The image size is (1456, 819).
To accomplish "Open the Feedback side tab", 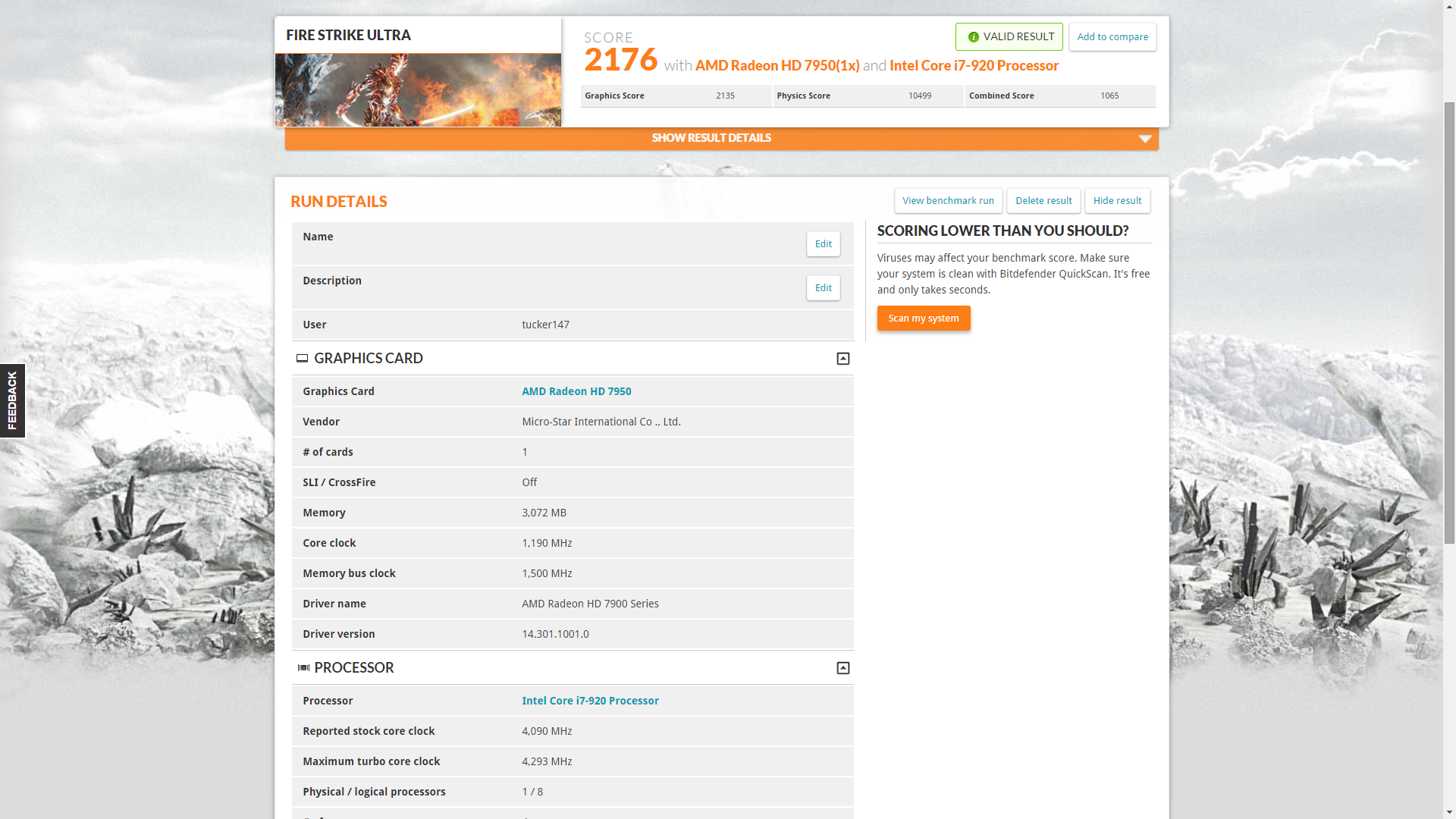I will [x=12, y=401].
